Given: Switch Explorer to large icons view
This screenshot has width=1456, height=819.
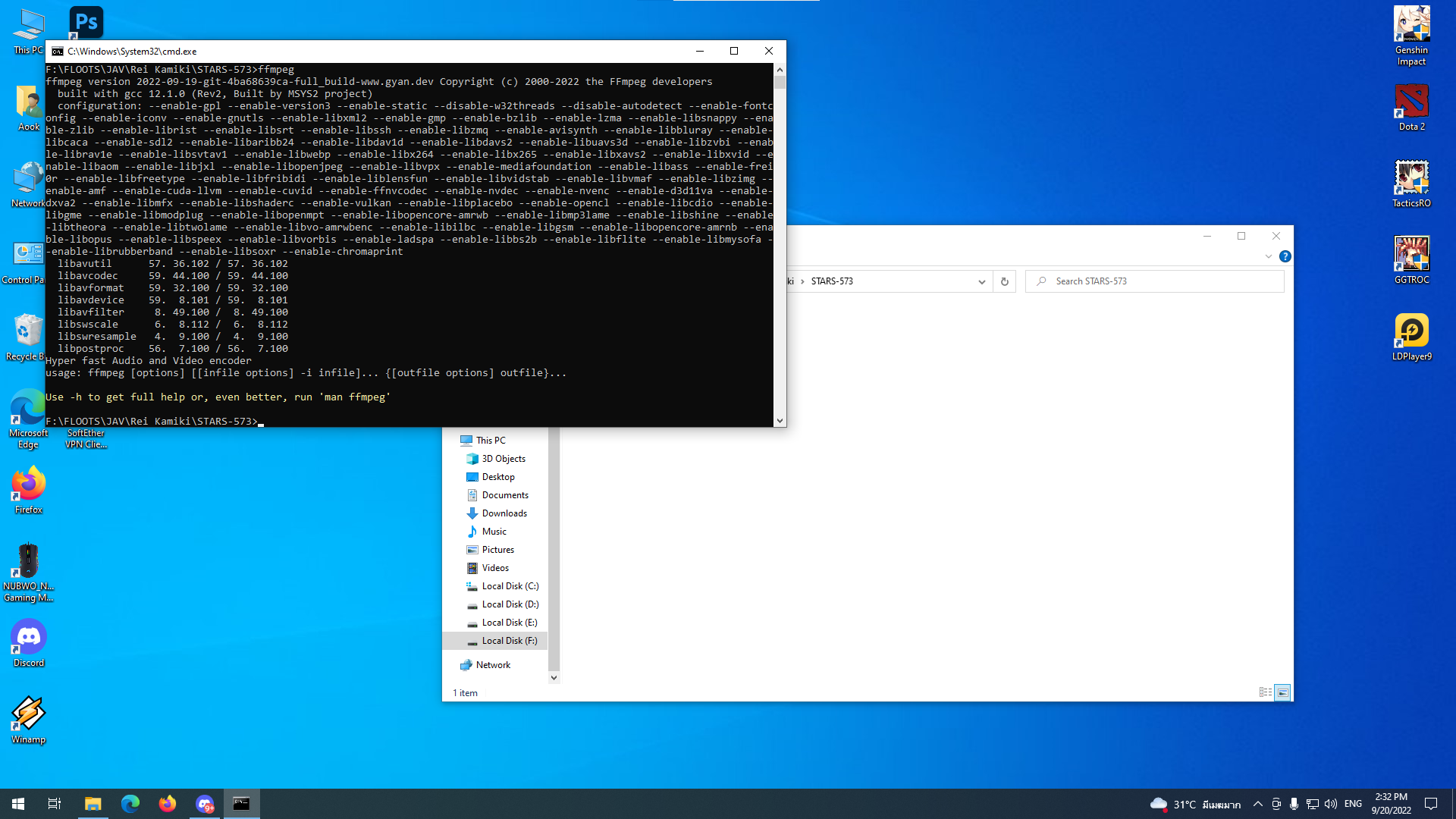Looking at the screenshot, I should pyautogui.click(x=1282, y=692).
